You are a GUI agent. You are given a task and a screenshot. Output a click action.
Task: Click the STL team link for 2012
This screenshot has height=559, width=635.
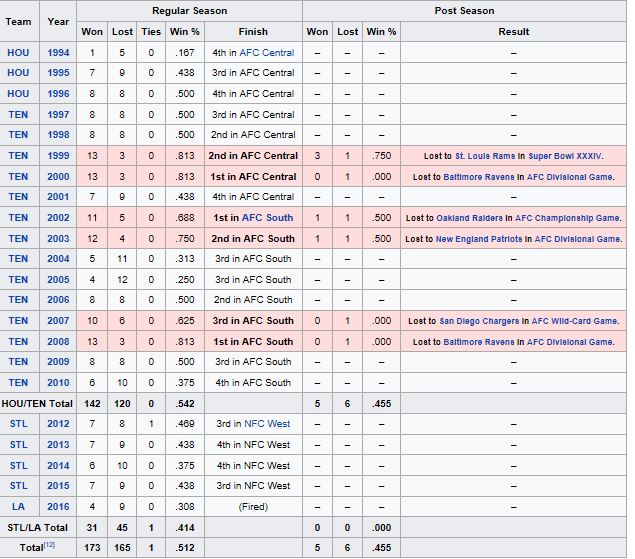coord(18,424)
